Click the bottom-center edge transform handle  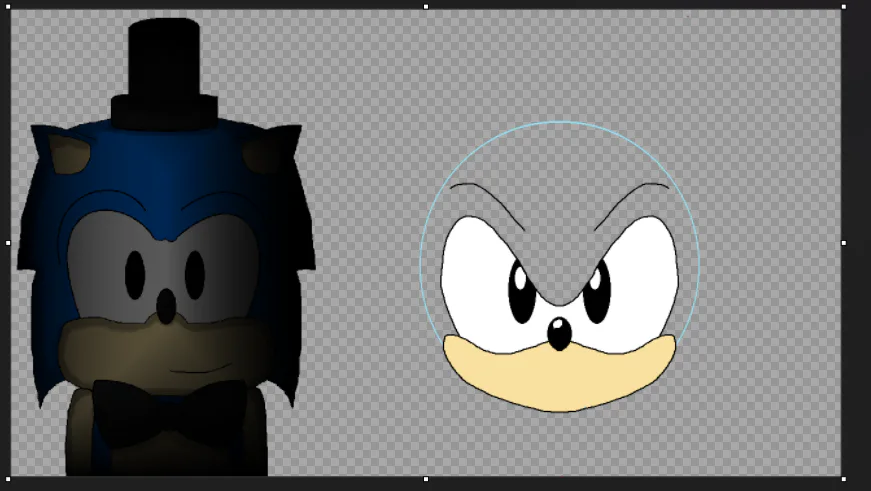[x=426, y=479]
